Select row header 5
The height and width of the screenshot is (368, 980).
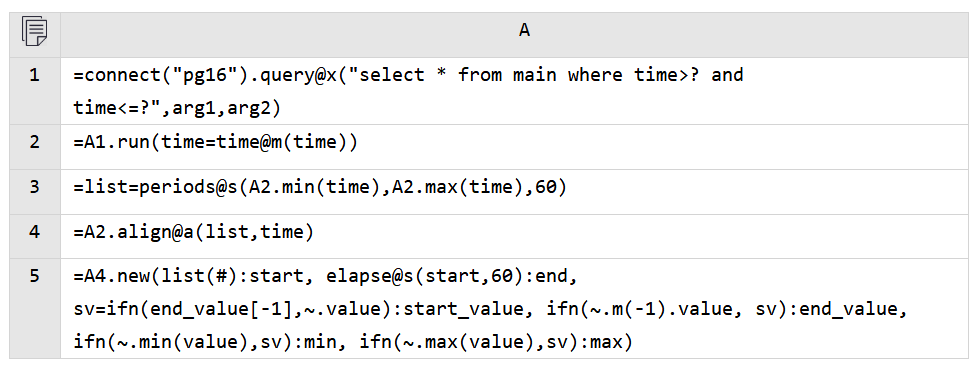coord(35,309)
